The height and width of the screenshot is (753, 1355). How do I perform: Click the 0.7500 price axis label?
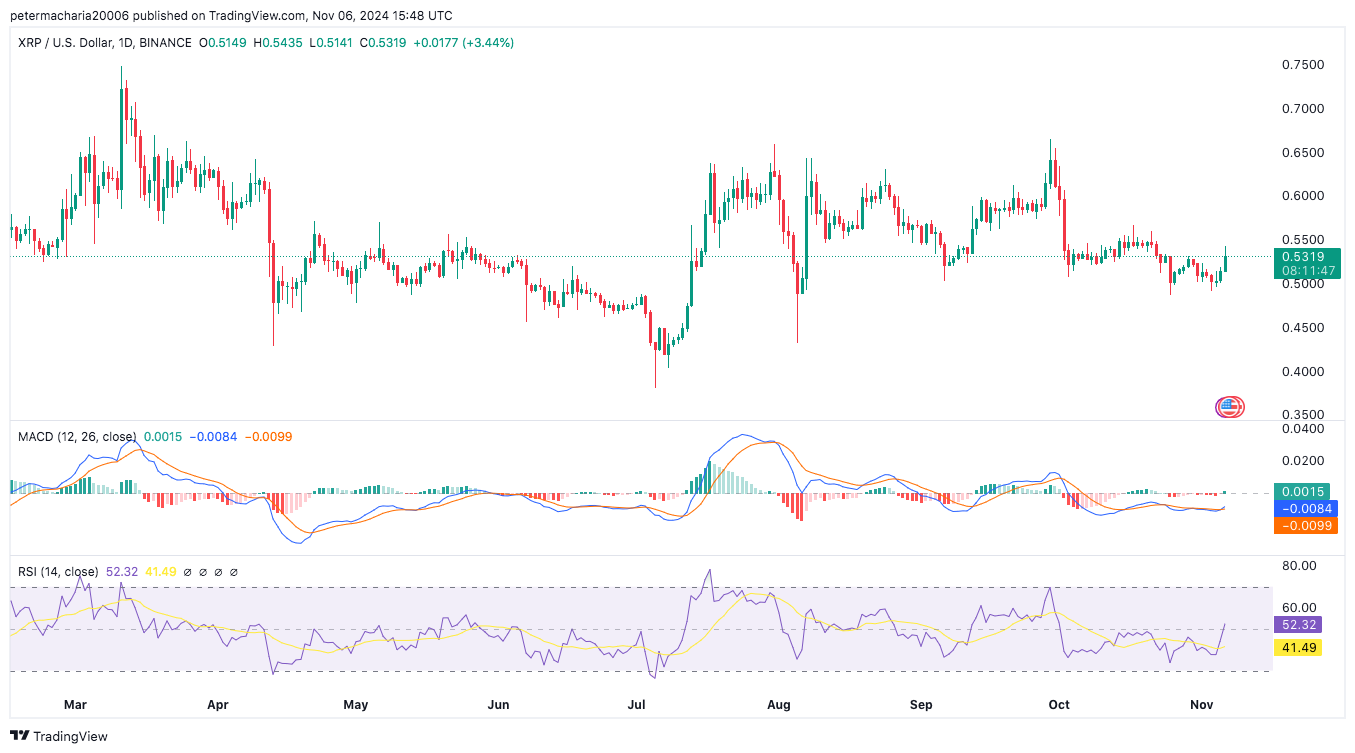click(1303, 65)
